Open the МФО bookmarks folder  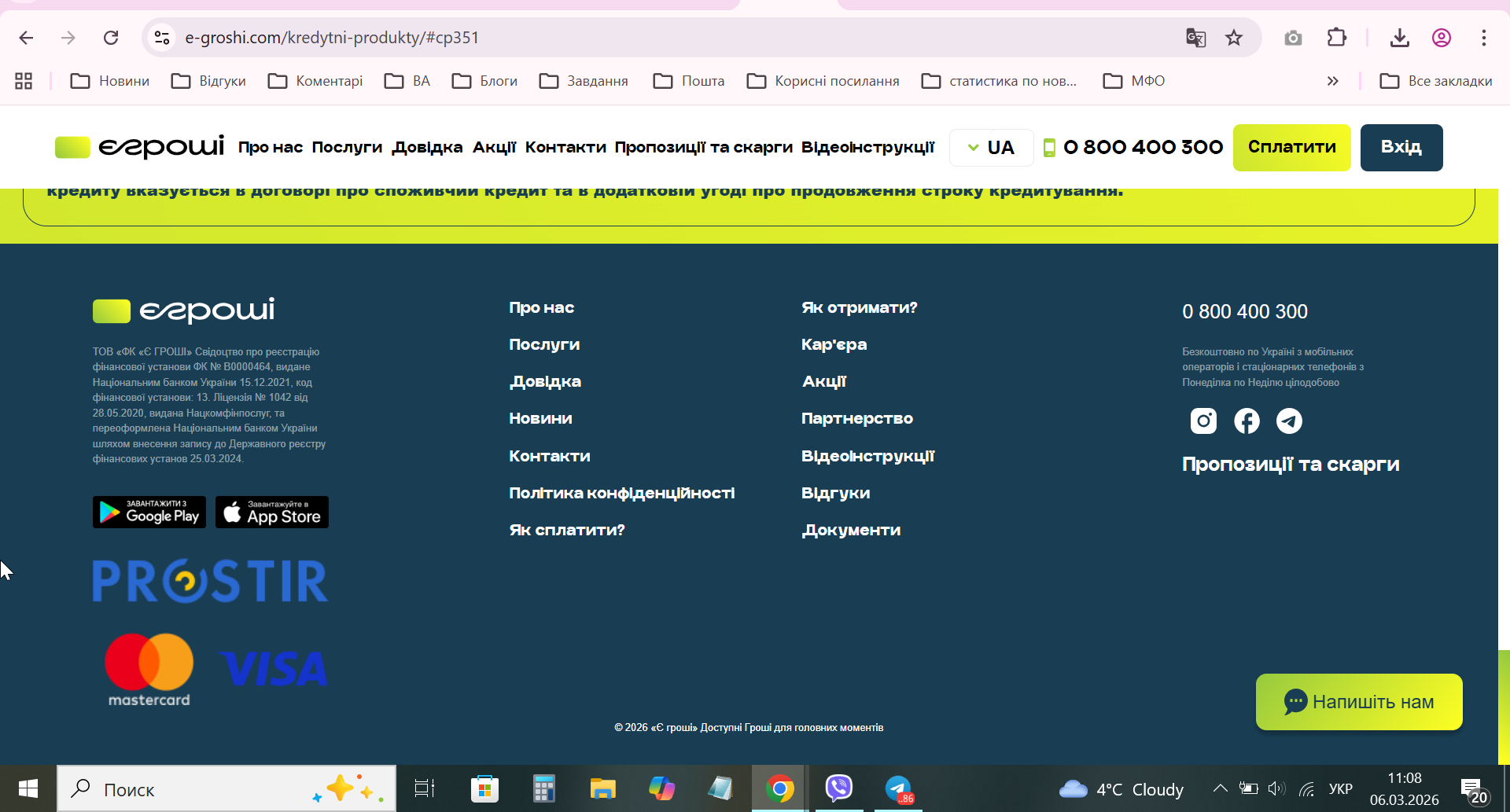coord(1134,81)
